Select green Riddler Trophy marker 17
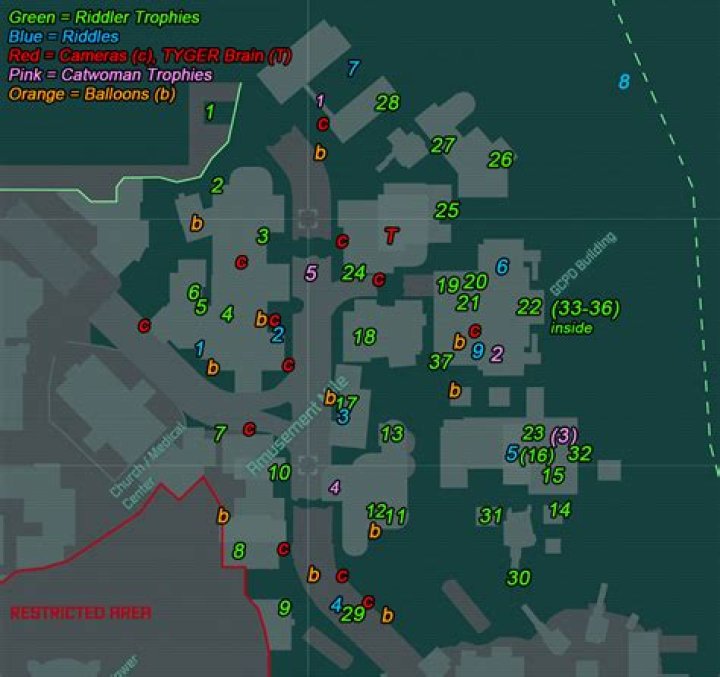The height and width of the screenshot is (677, 720). click(347, 403)
